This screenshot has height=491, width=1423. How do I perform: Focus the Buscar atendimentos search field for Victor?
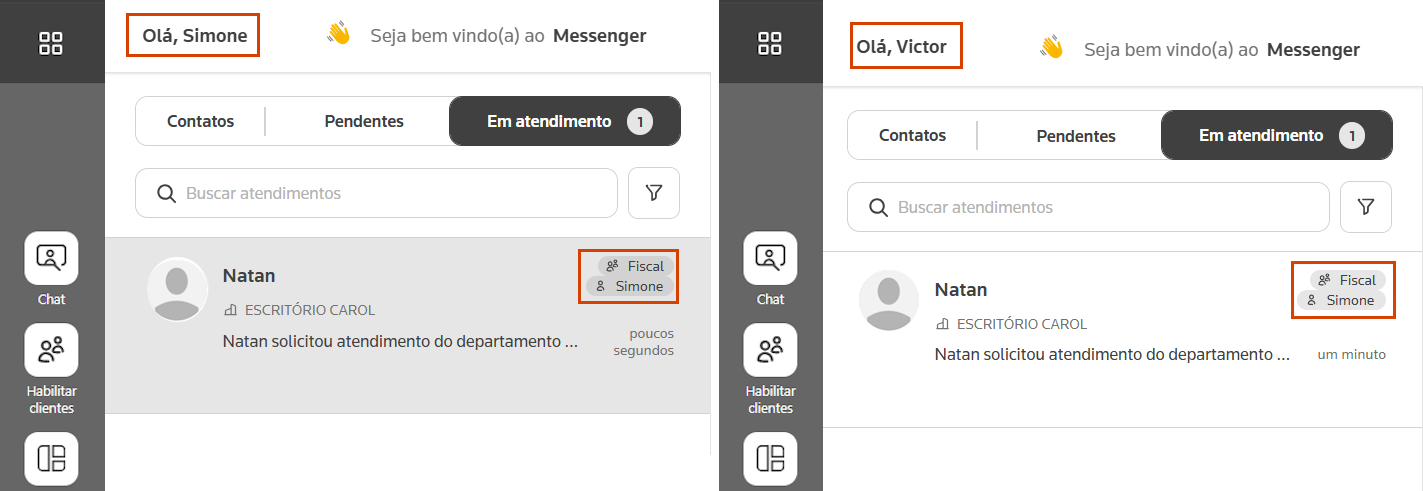pyautogui.click(x=1088, y=207)
